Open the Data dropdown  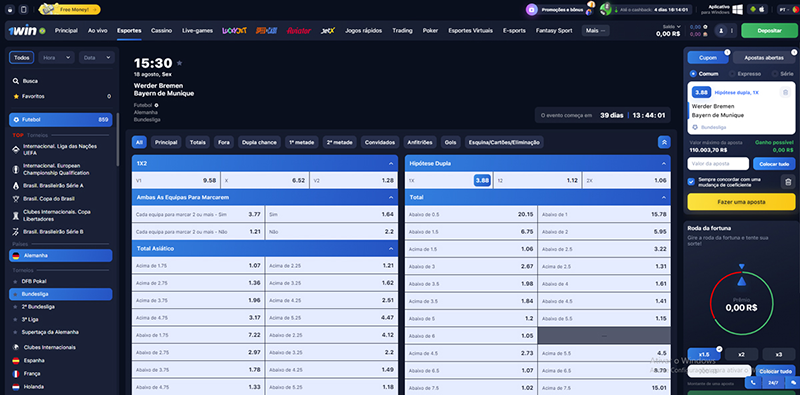click(x=96, y=58)
